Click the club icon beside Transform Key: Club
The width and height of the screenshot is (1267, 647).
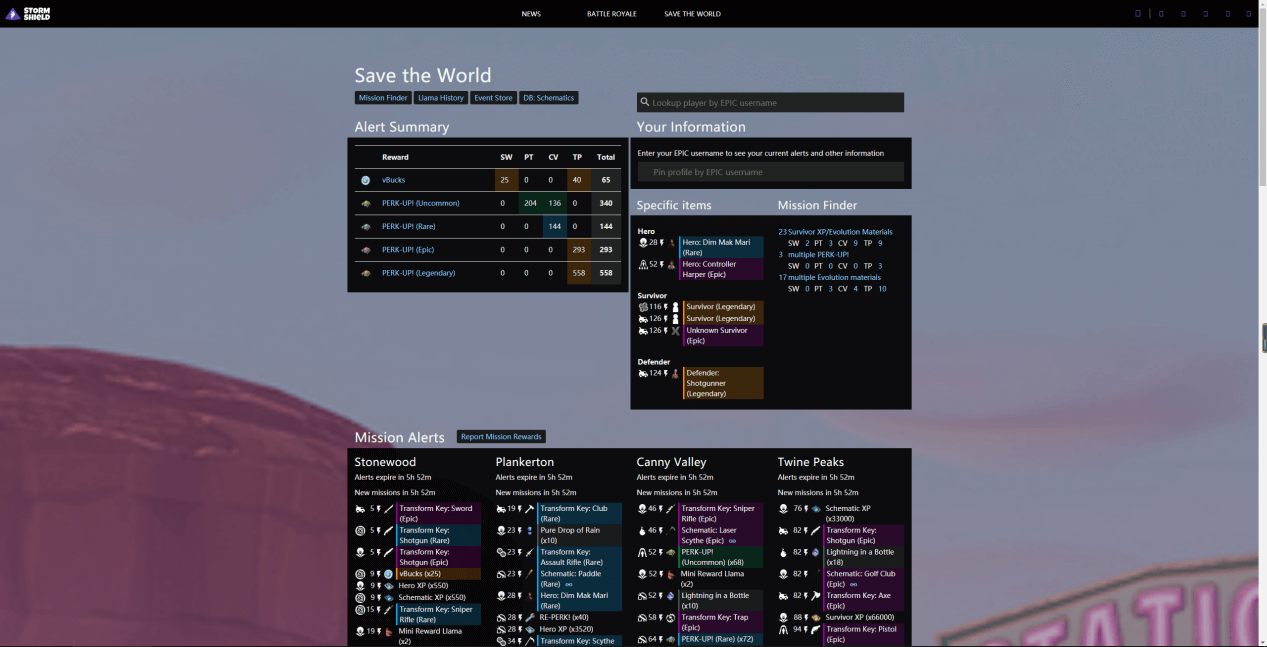[x=530, y=509]
